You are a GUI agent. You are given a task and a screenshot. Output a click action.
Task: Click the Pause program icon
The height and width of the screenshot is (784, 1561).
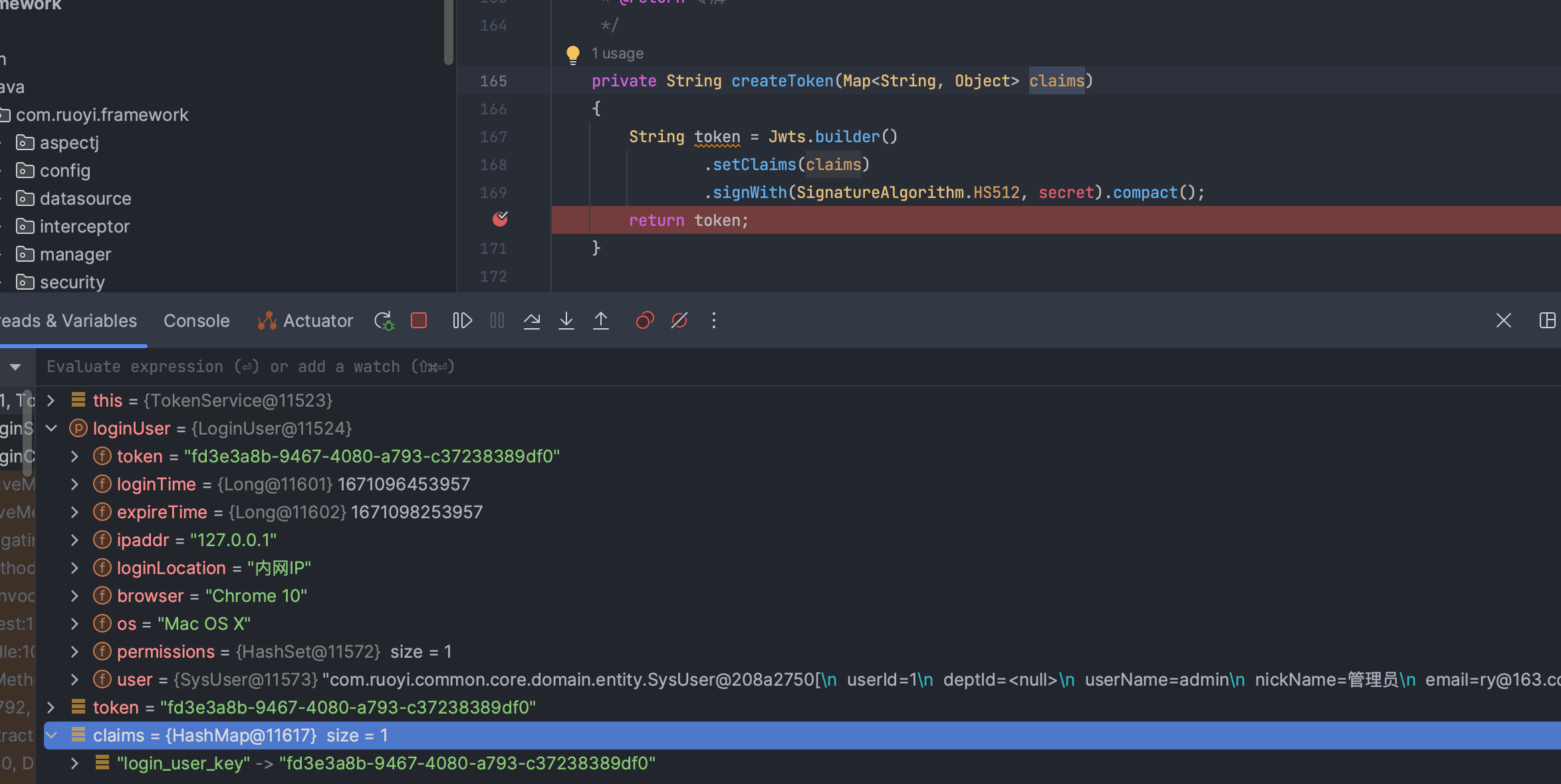(497, 321)
